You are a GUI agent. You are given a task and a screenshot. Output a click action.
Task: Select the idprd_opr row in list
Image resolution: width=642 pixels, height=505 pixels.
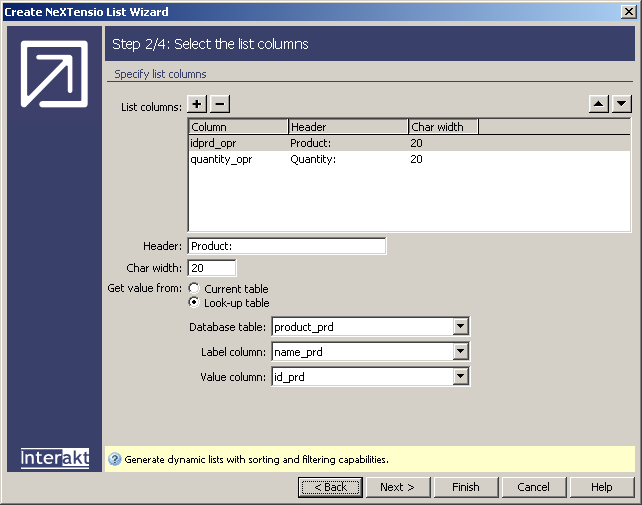point(213,143)
